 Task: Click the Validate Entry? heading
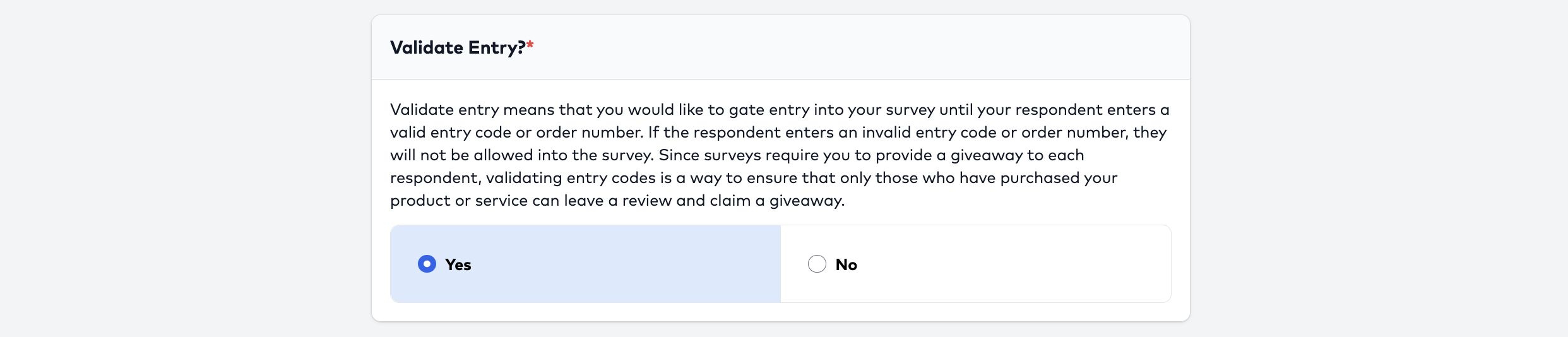458,48
